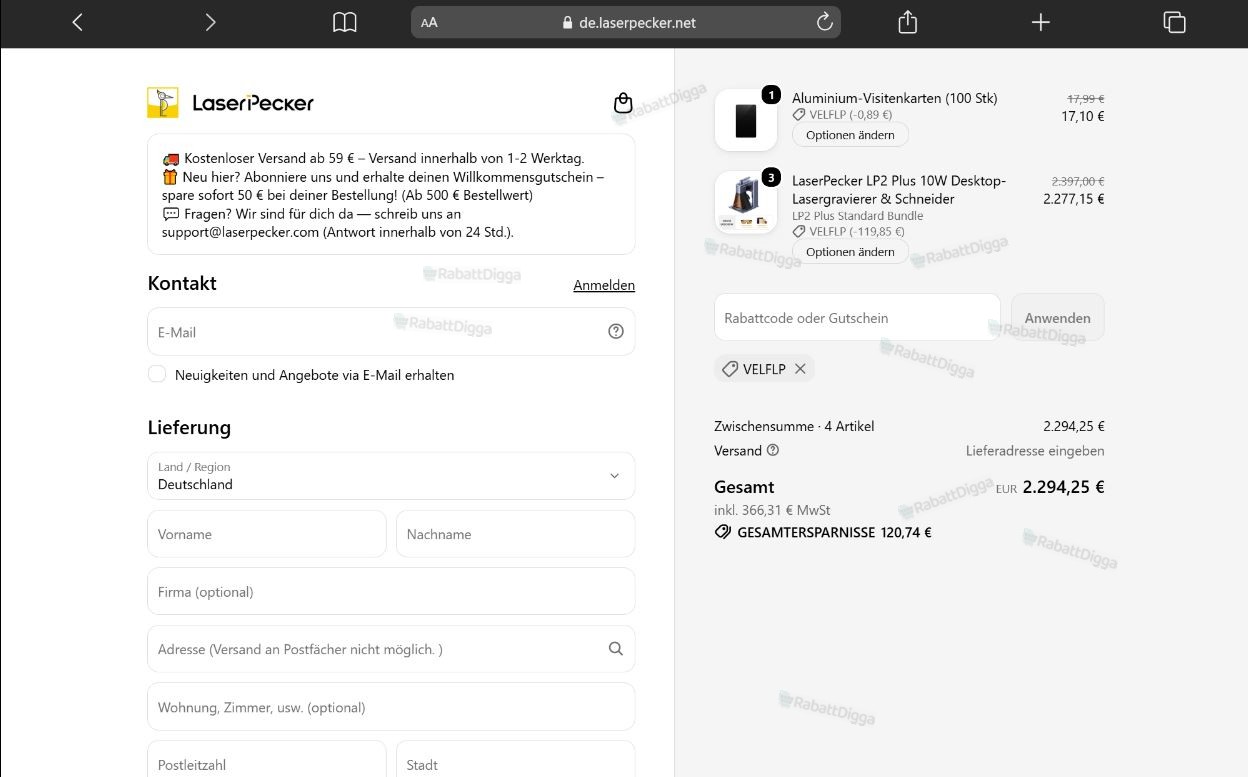This screenshot has width=1248, height=777.
Task: Click the Anwenden discount button
Action: tap(1057, 318)
